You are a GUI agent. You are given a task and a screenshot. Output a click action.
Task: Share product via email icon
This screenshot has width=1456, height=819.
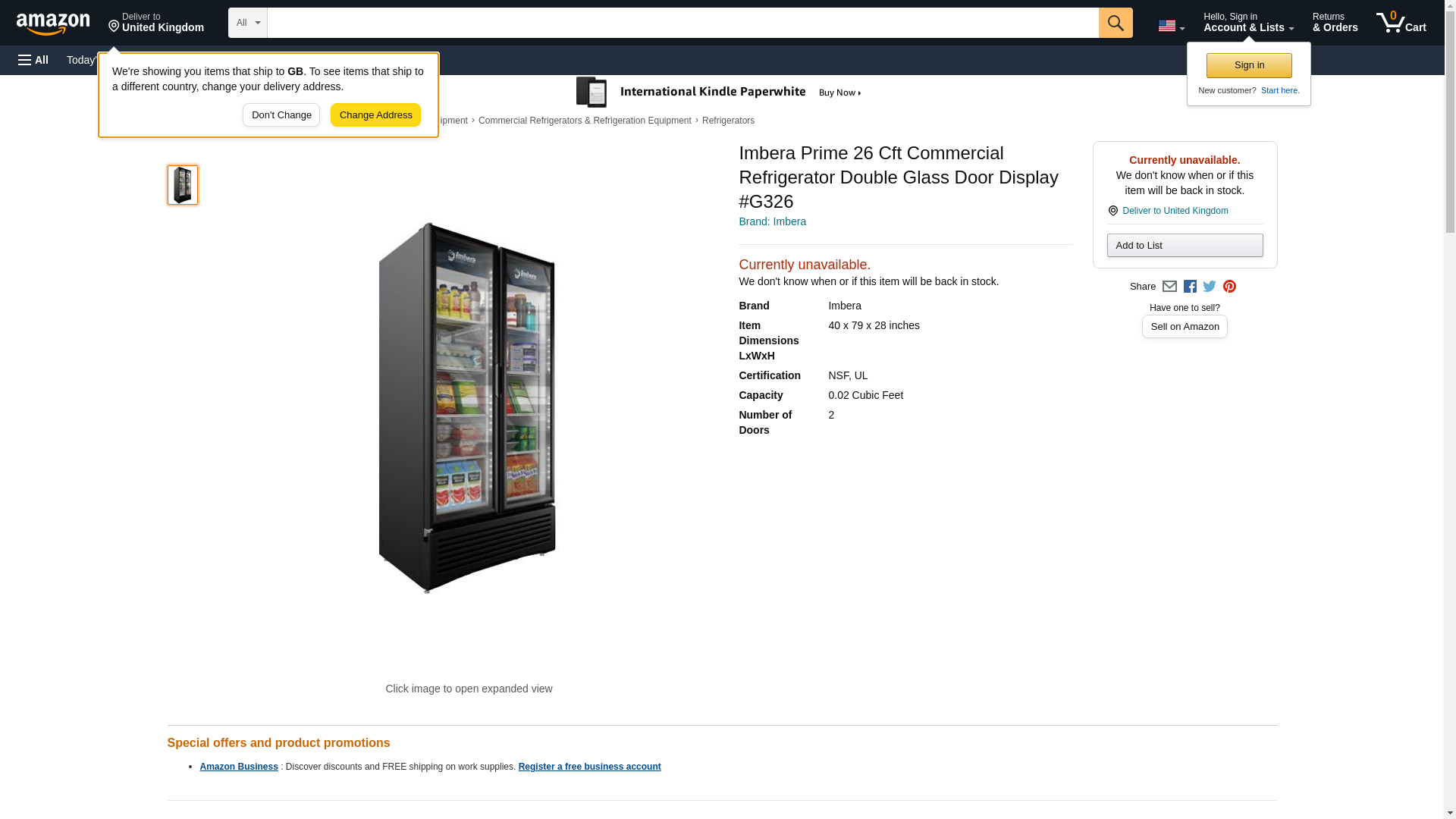pyautogui.click(x=1169, y=287)
